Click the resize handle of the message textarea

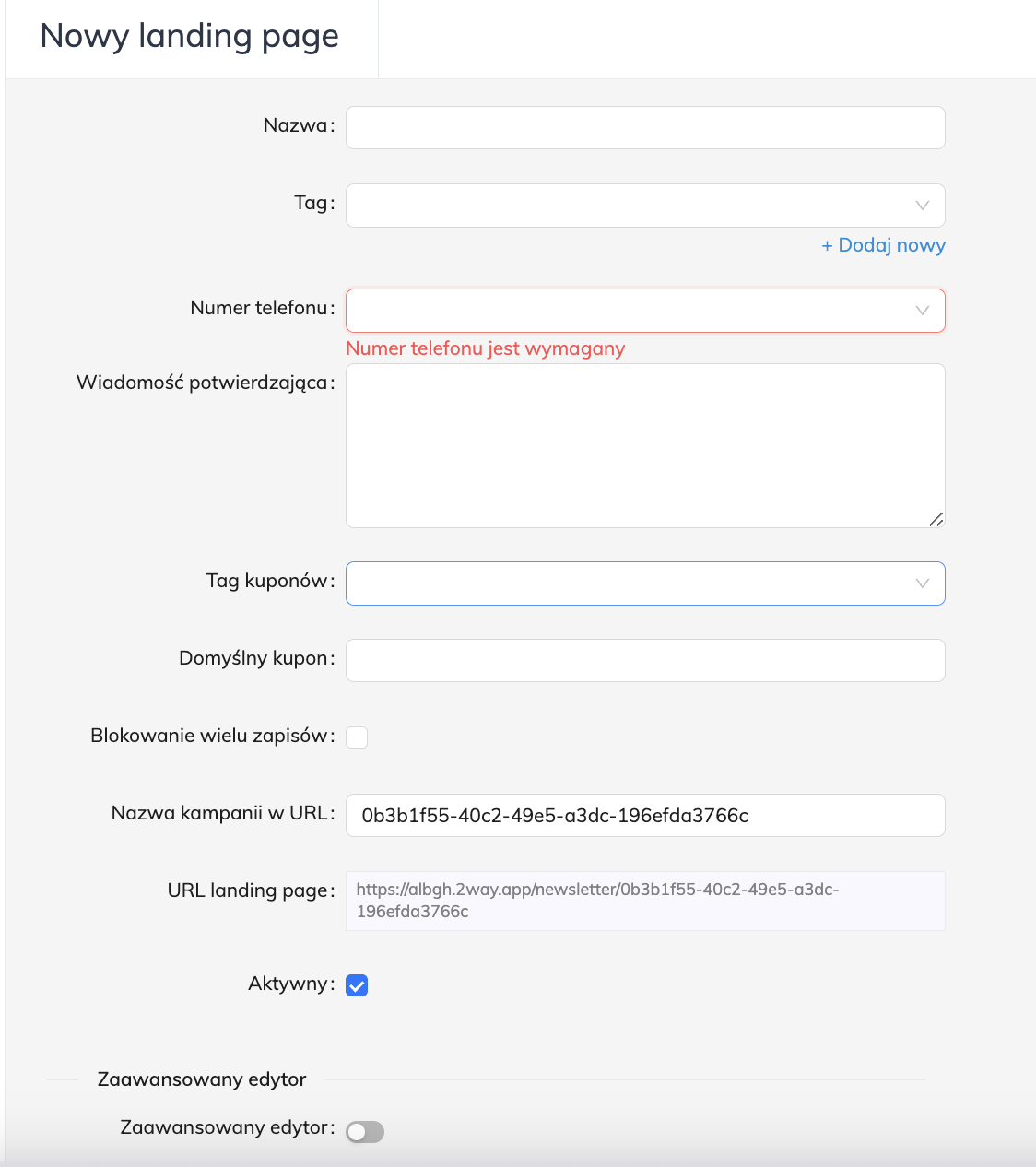pyautogui.click(x=936, y=519)
